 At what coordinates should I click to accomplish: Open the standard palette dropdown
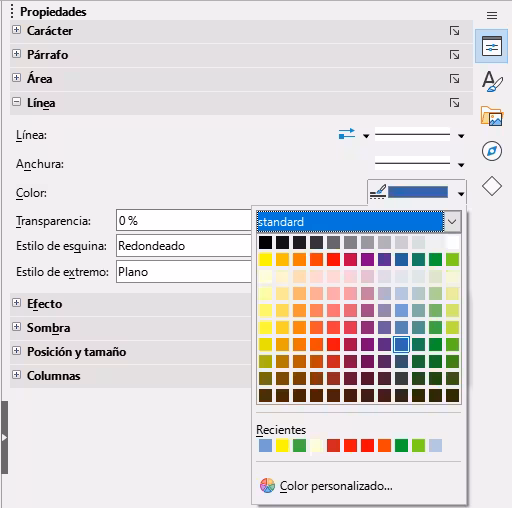point(452,221)
